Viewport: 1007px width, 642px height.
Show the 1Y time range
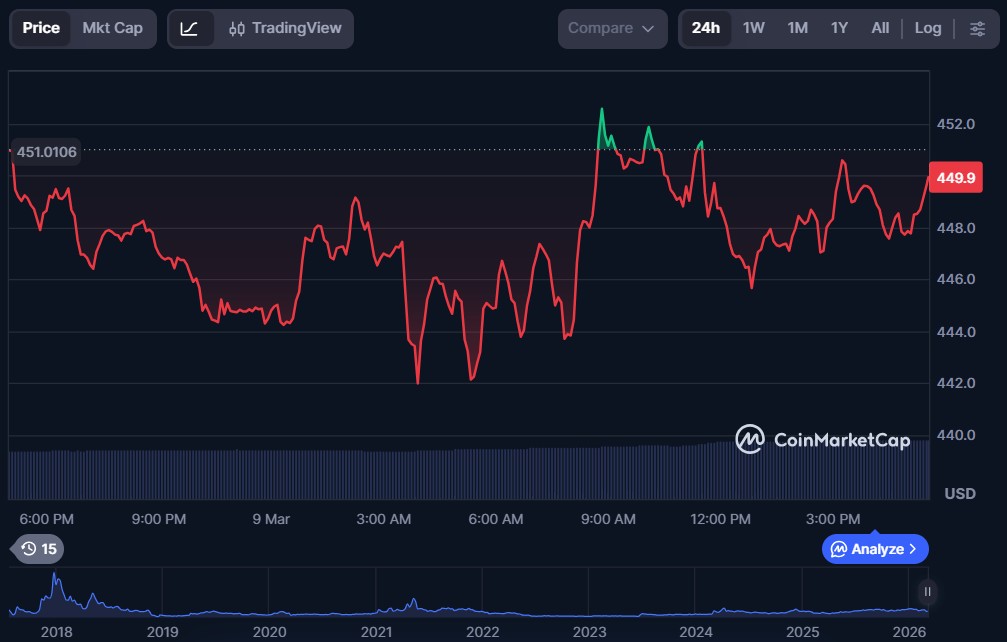839,28
